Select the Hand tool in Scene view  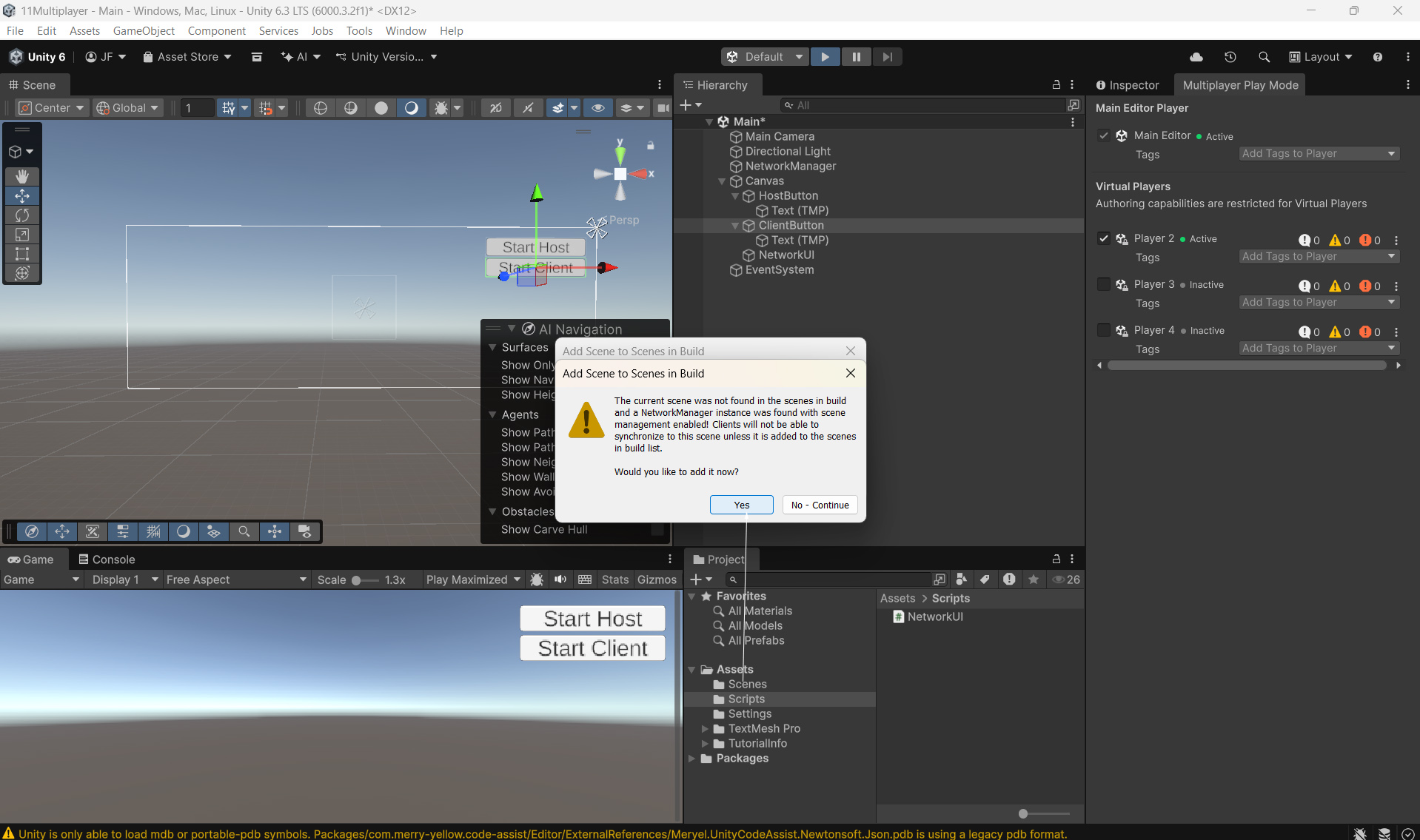pyautogui.click(x=22, y=176)
